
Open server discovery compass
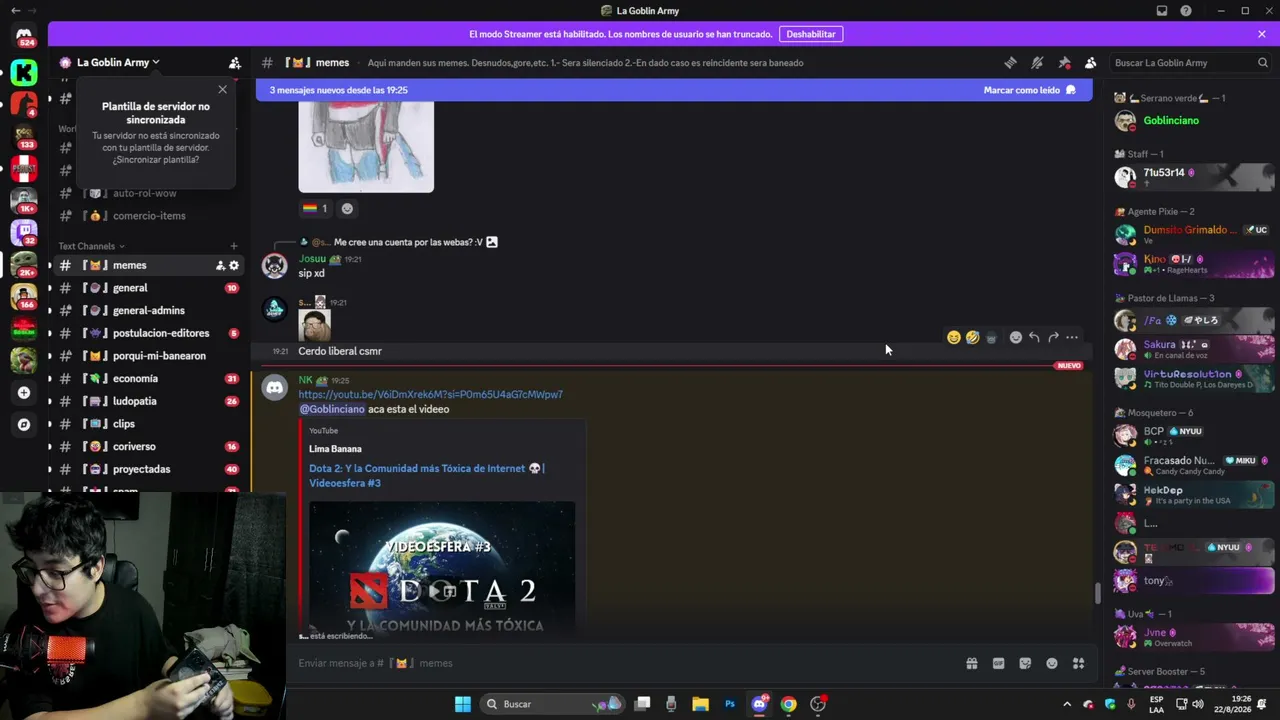[x=24, y=425]
